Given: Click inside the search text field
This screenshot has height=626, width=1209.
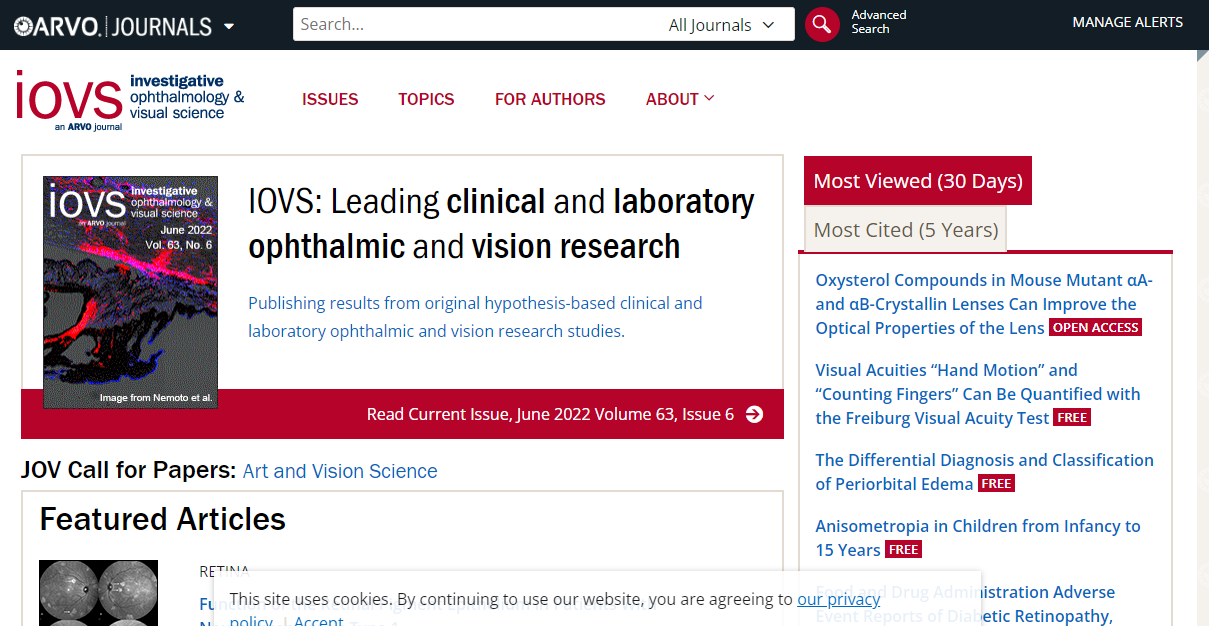Looking at the screenshot, I should pos(480,25).
